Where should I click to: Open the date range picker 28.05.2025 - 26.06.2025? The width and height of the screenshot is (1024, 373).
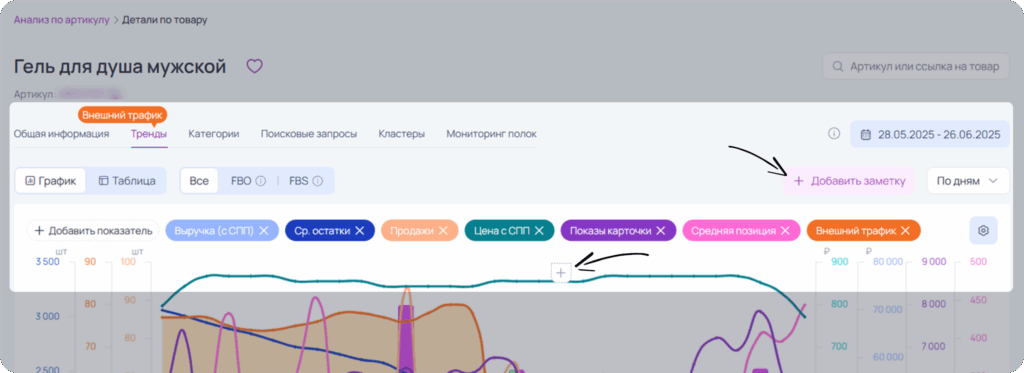(931, 135)
